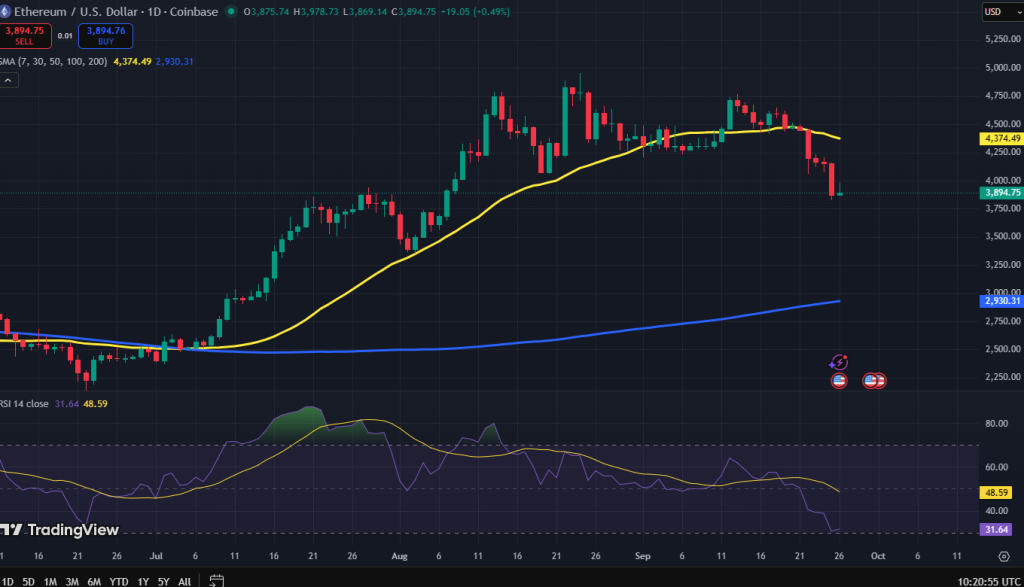
Task: Click the green market status dot in legend
Action: [231, 12]
